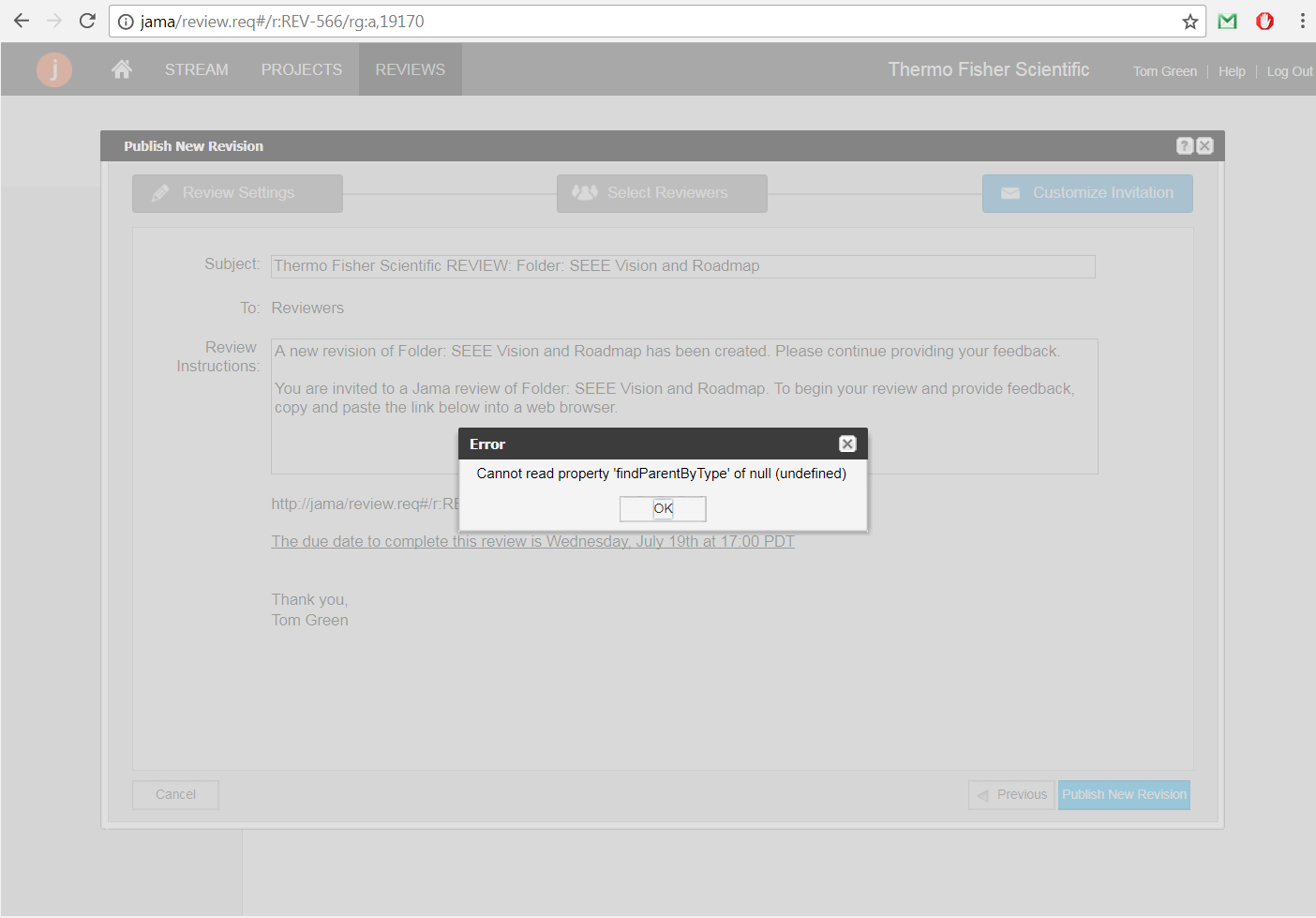1316x918 pixels.
Task: Click the Previous button
Action: tap(1011, 794)
